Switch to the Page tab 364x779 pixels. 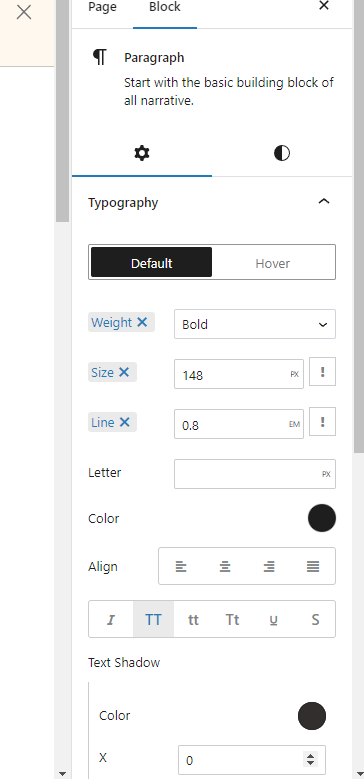click(102, 7)
